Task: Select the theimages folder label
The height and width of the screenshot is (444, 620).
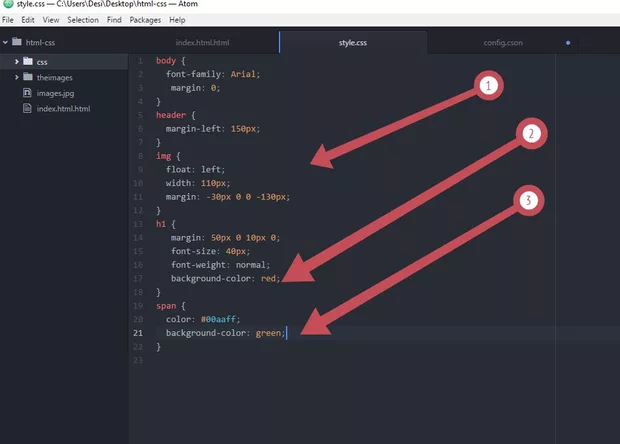Action: tap(55, 77)
